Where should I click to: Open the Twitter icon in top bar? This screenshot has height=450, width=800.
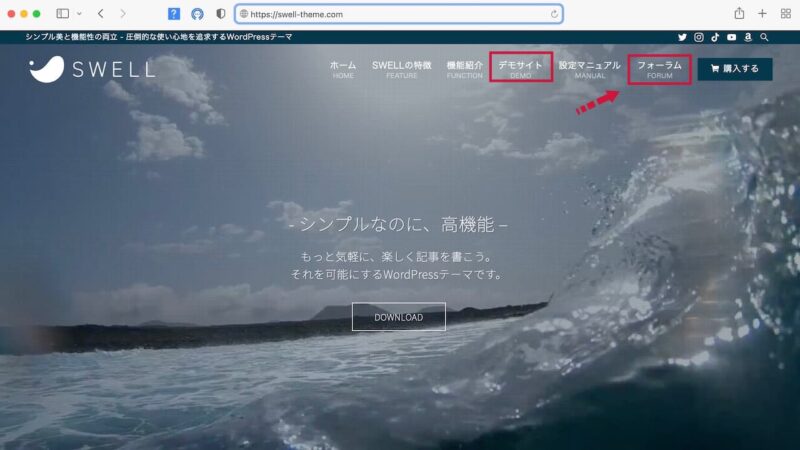[x=682, y=37]
